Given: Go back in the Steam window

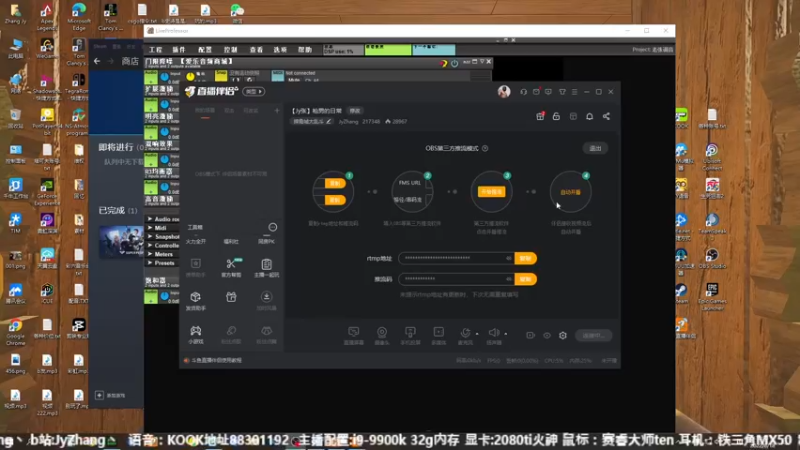Looking at the screenshot, I should (x=97, y=61).
